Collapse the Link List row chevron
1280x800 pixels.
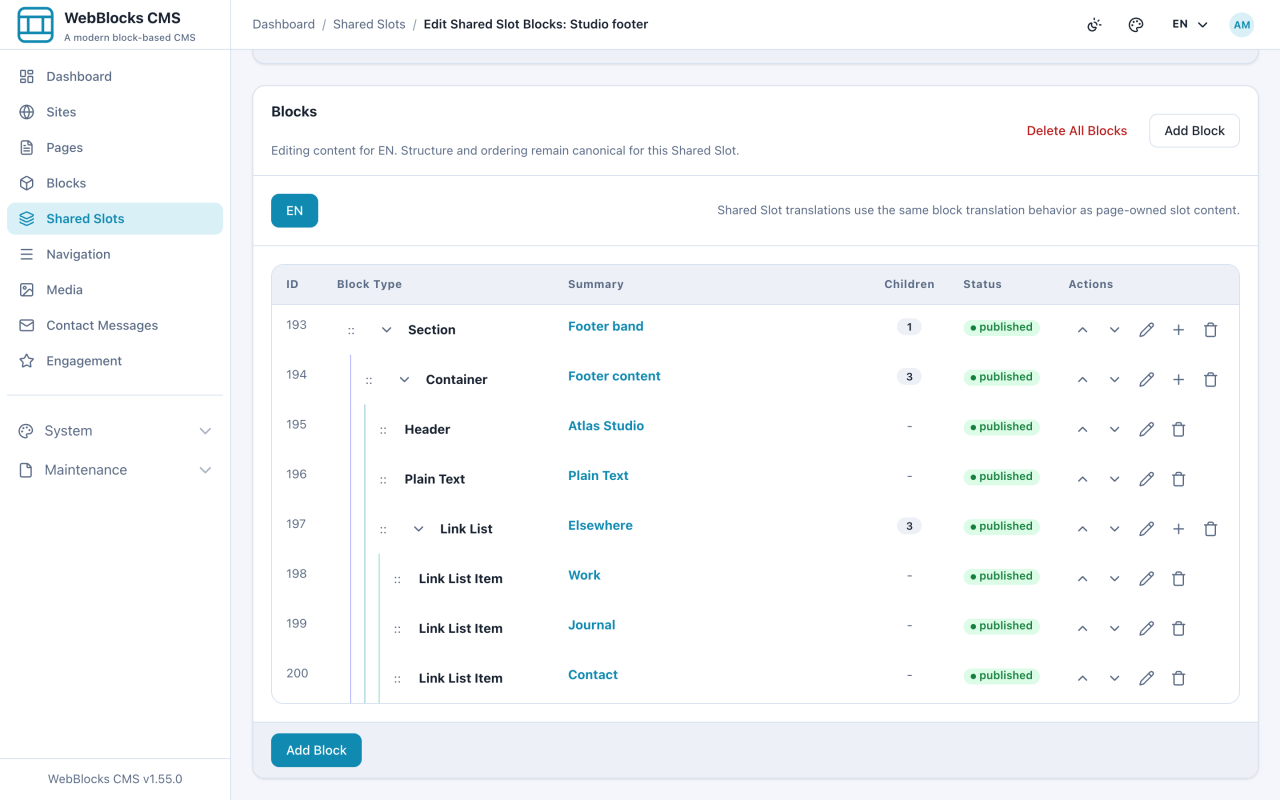pyautogui.click(x=418, y=529)
